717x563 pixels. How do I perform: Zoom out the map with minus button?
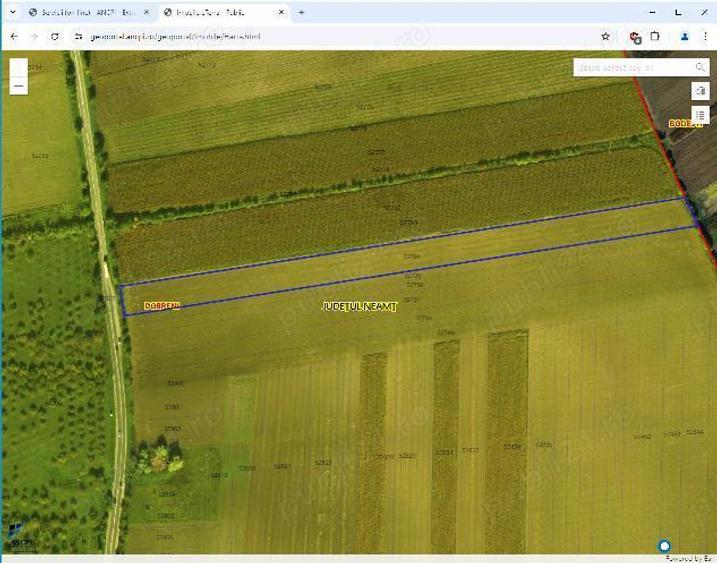click(x=19, y=86)
